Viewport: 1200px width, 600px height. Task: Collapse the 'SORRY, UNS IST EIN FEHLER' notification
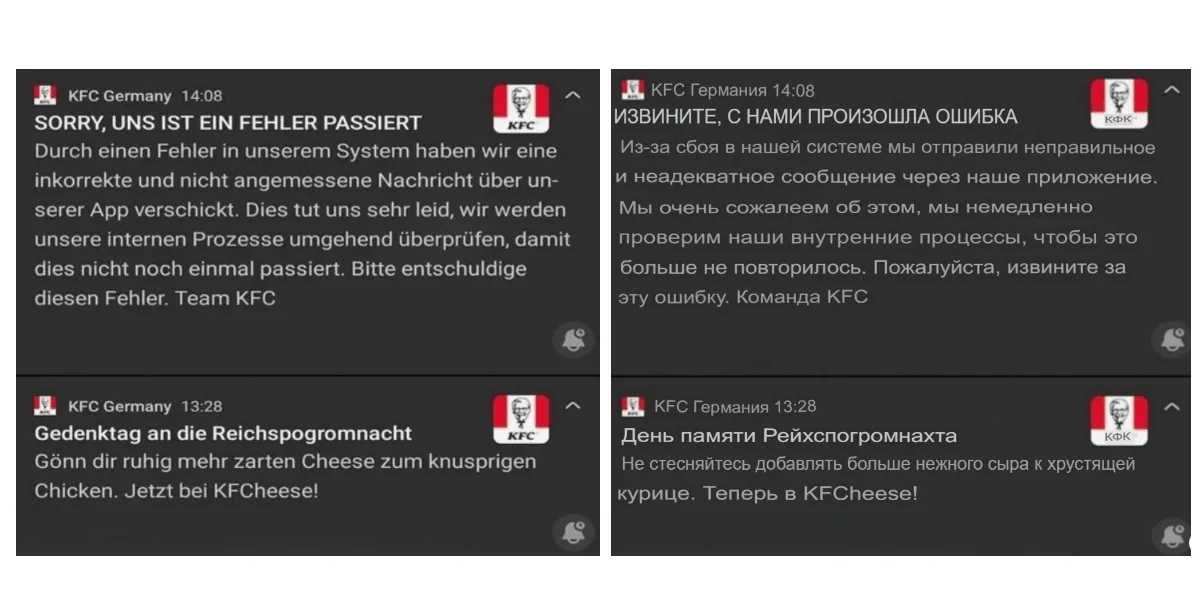point(573,95)
